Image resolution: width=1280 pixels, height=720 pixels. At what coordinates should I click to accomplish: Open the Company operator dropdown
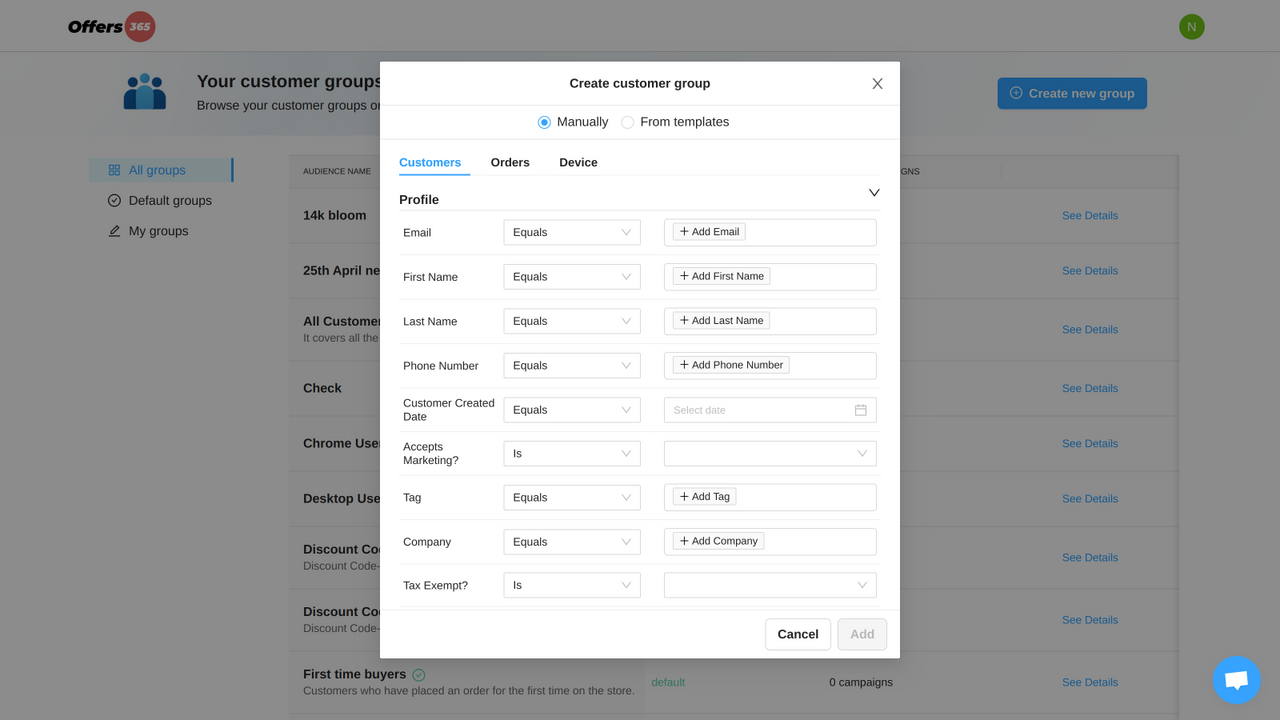(572, 542)
